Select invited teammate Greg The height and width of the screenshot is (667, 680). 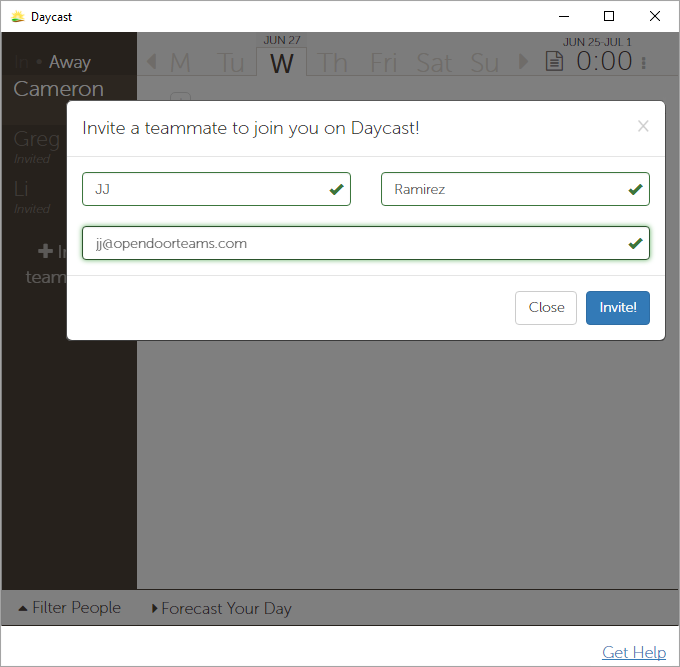point(36,139)
